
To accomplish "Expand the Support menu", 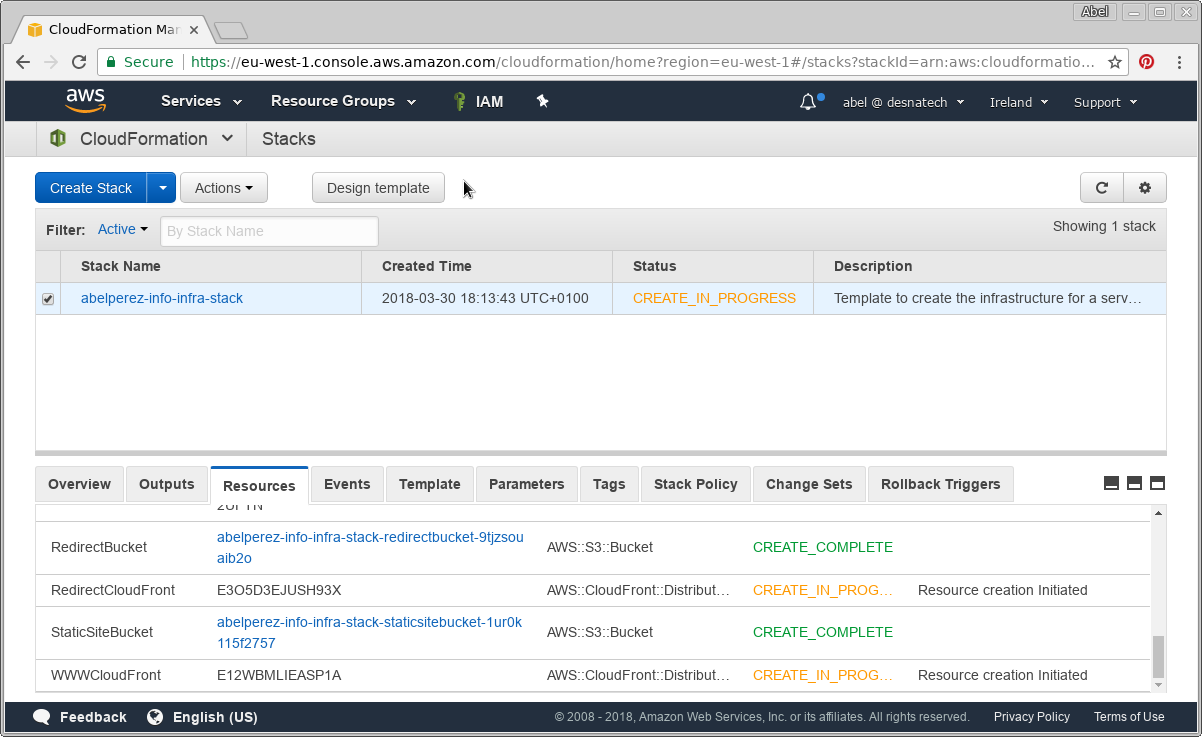I will tap(1106, 102).
